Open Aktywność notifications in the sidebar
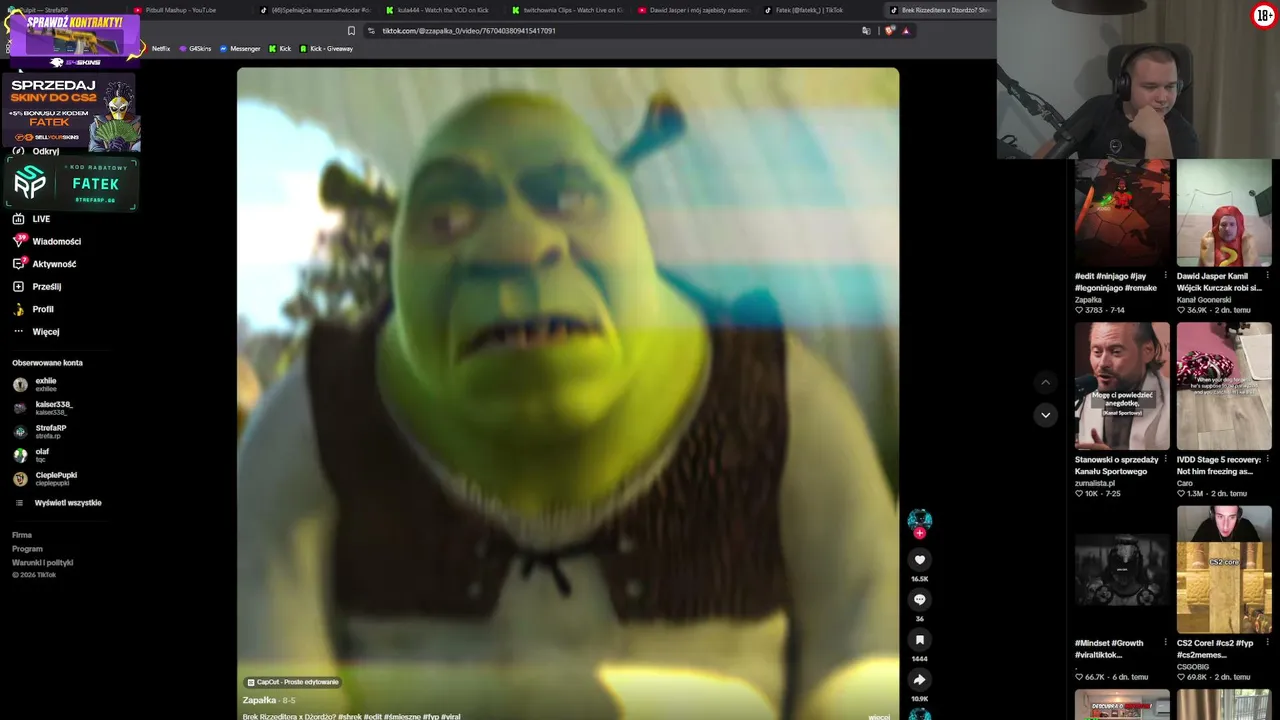 pyautogui.click(x=44, y=264)
